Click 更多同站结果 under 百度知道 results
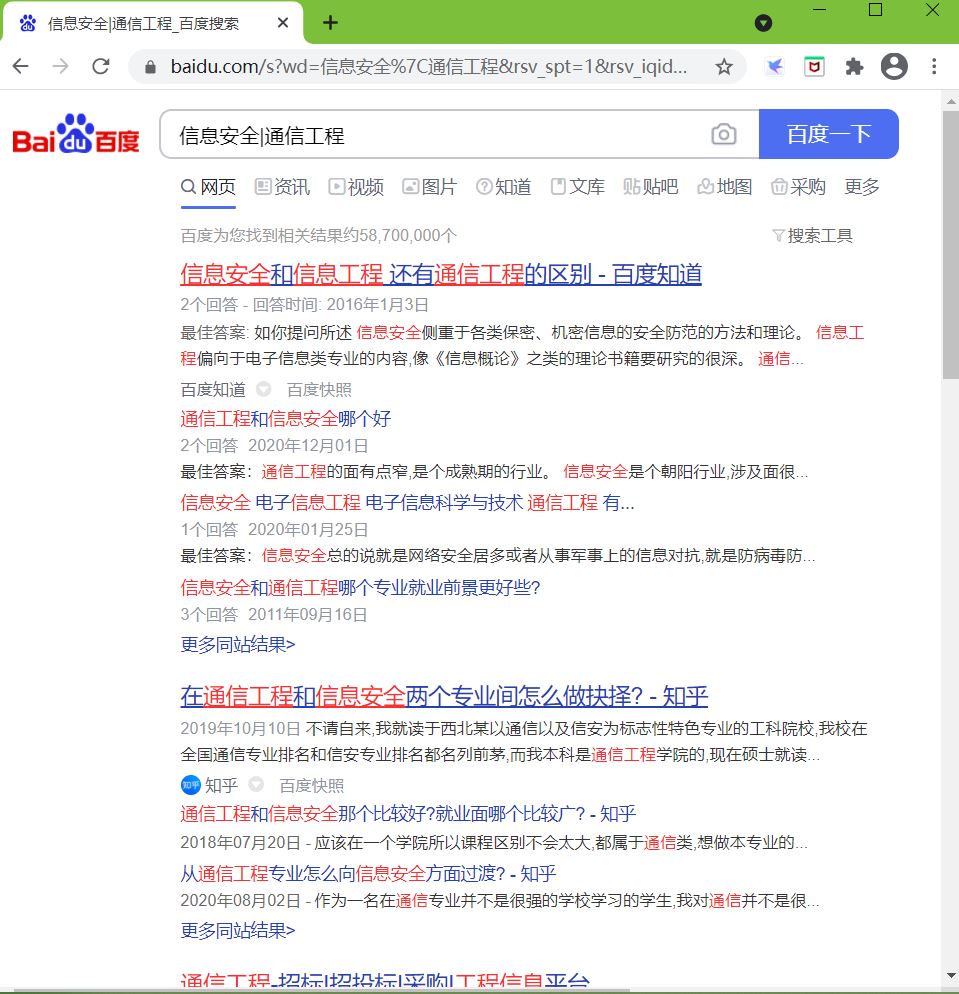Viewport: 959px width, 994px height. (238, 645)
